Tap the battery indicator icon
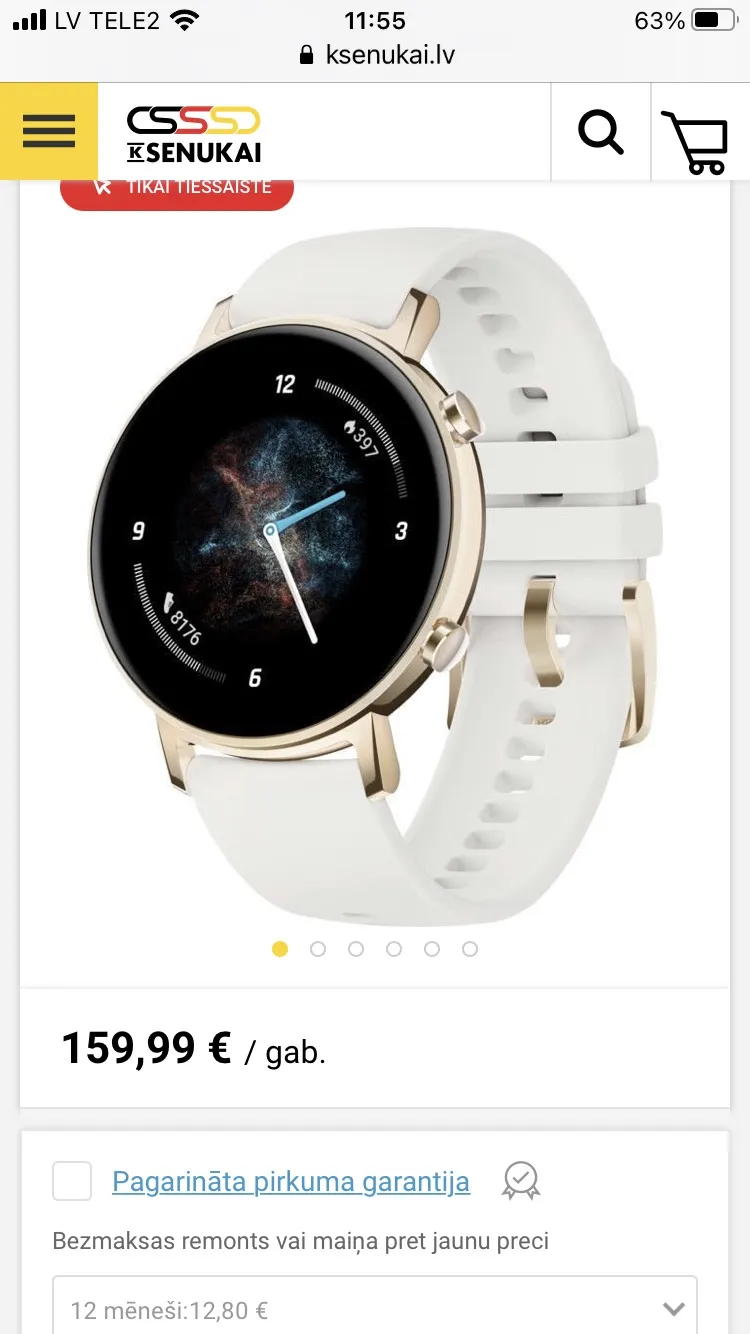750x1334 pixels. pyautogui.click(x=714, y=20)
